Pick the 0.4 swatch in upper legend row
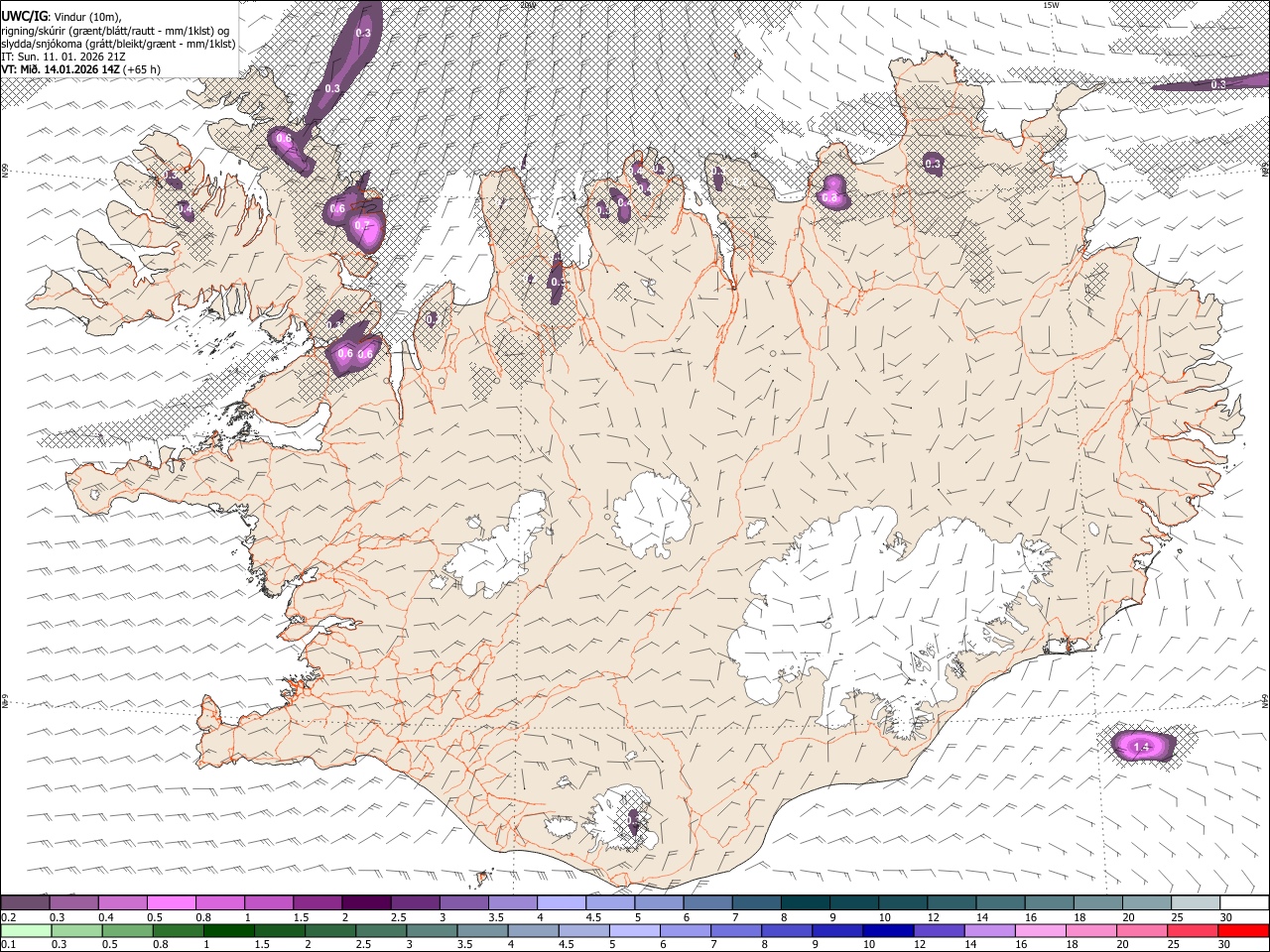The image size is (1270, 952). point(122,903)
